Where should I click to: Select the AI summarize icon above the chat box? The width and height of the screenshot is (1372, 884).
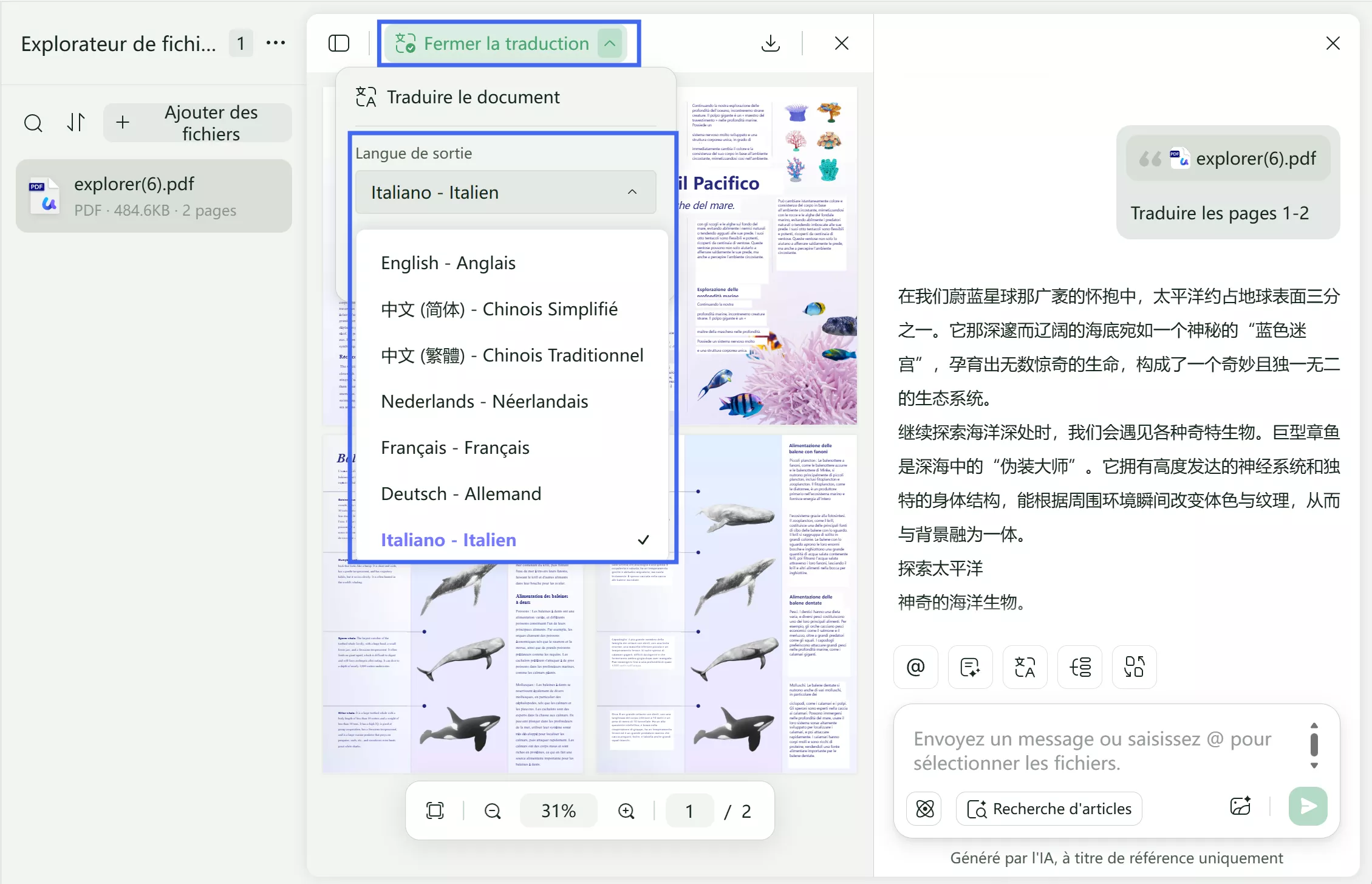[x=970, y=666]
